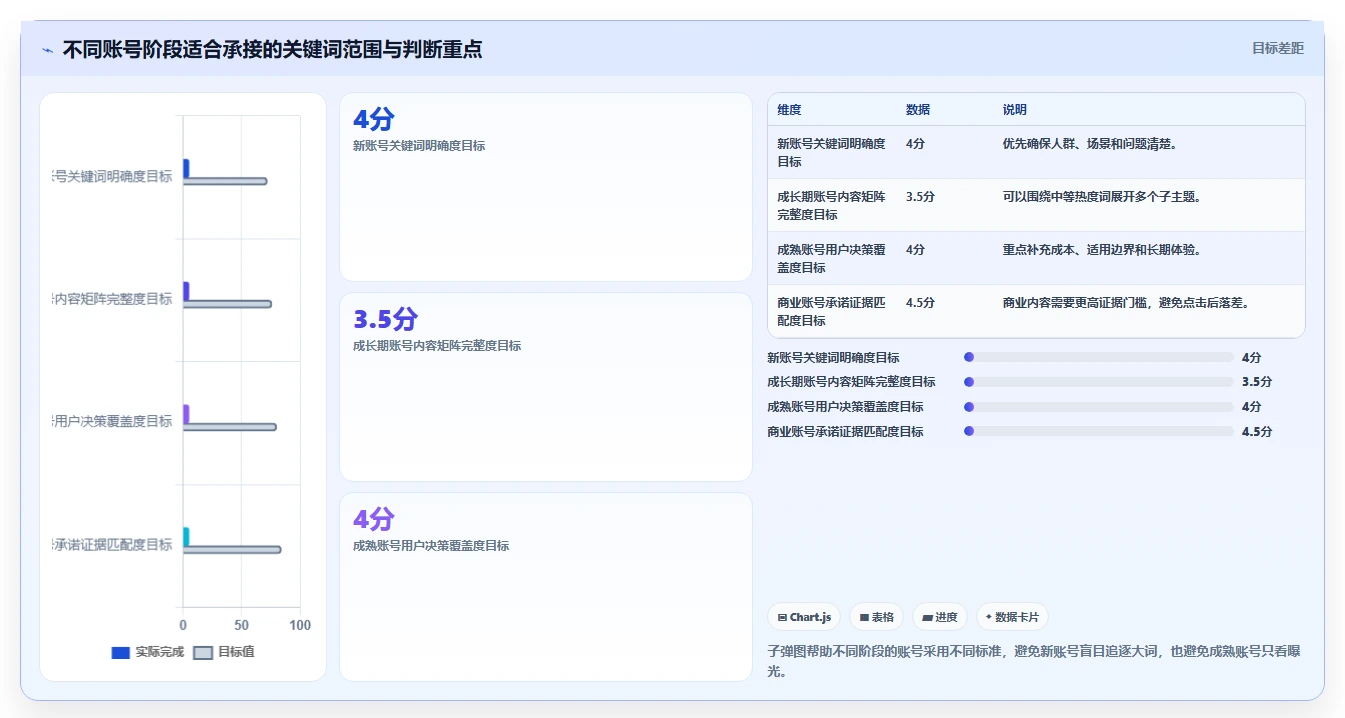Click the 进度 tag
The image size is (1345, 718).
(x=940, y=617)
